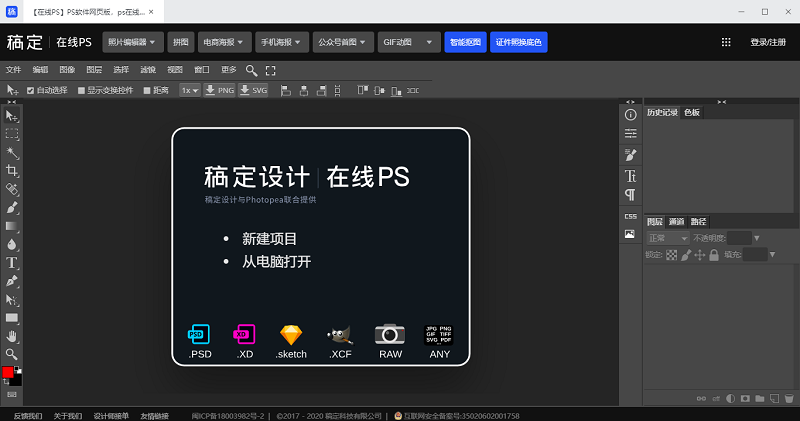This screenshot has width=800, height=421.
Task: Toggle lock position cross-arrows icon
Action: click(700, 255)
